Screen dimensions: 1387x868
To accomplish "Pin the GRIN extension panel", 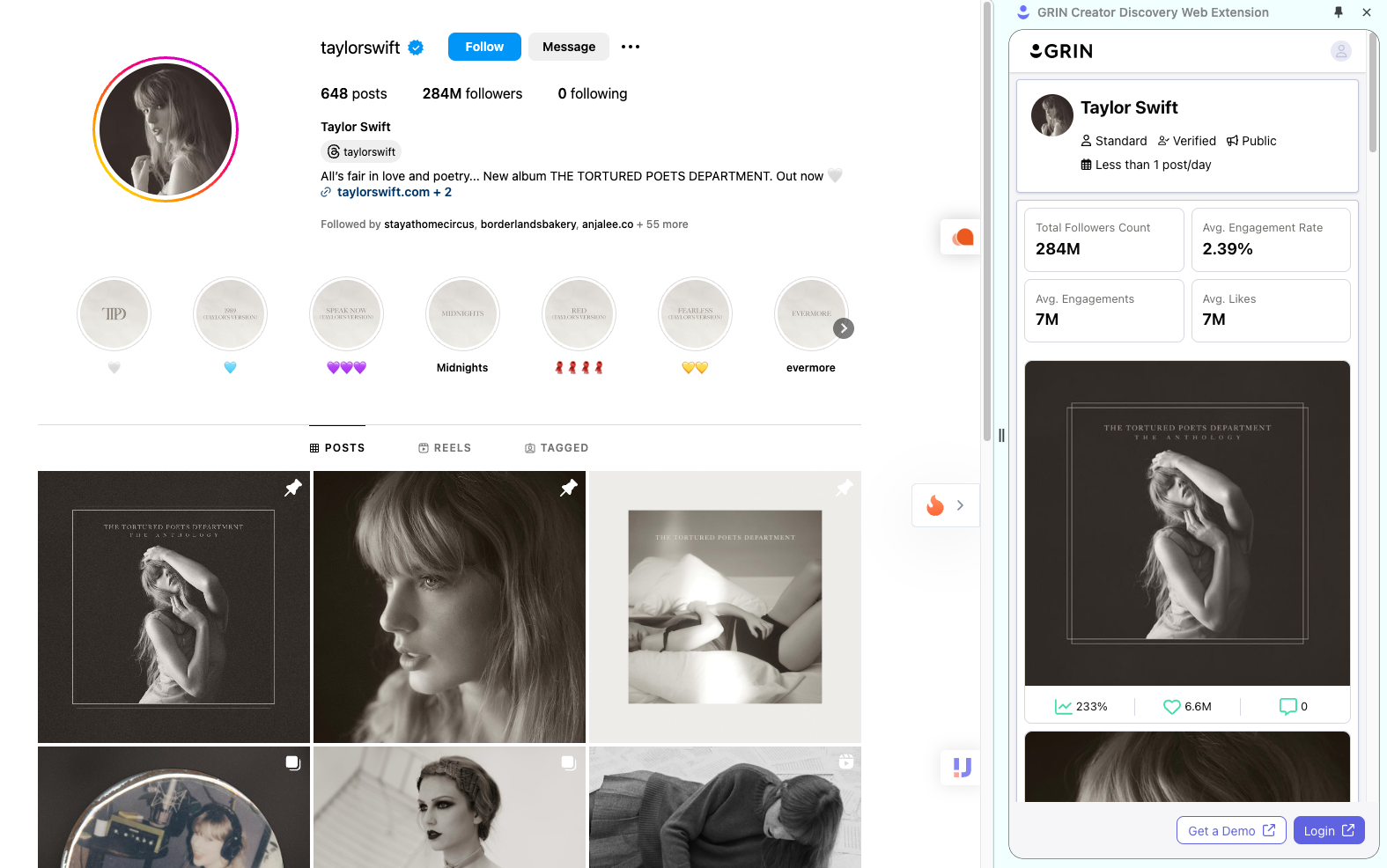I will 1339,12.
